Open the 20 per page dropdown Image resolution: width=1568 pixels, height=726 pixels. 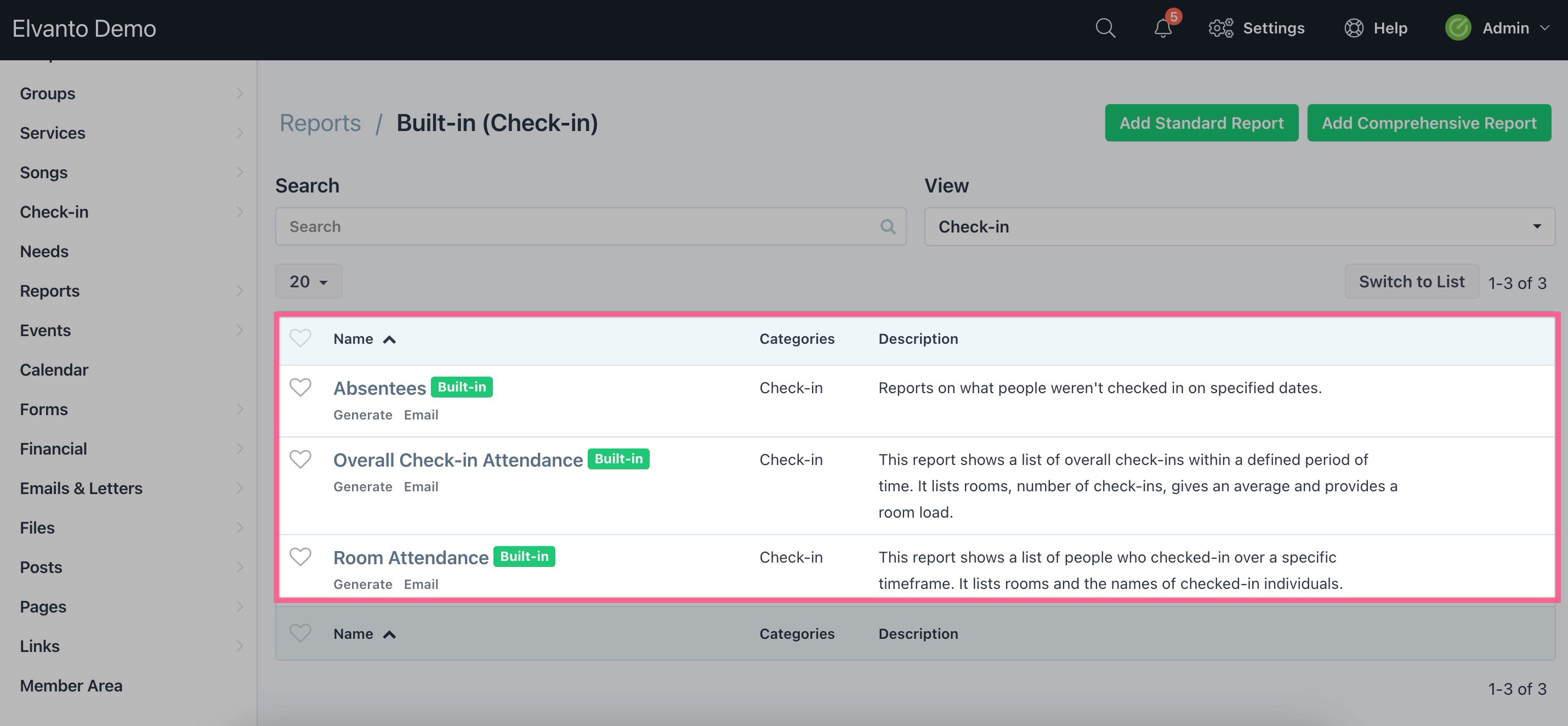[x=308, y=282]
